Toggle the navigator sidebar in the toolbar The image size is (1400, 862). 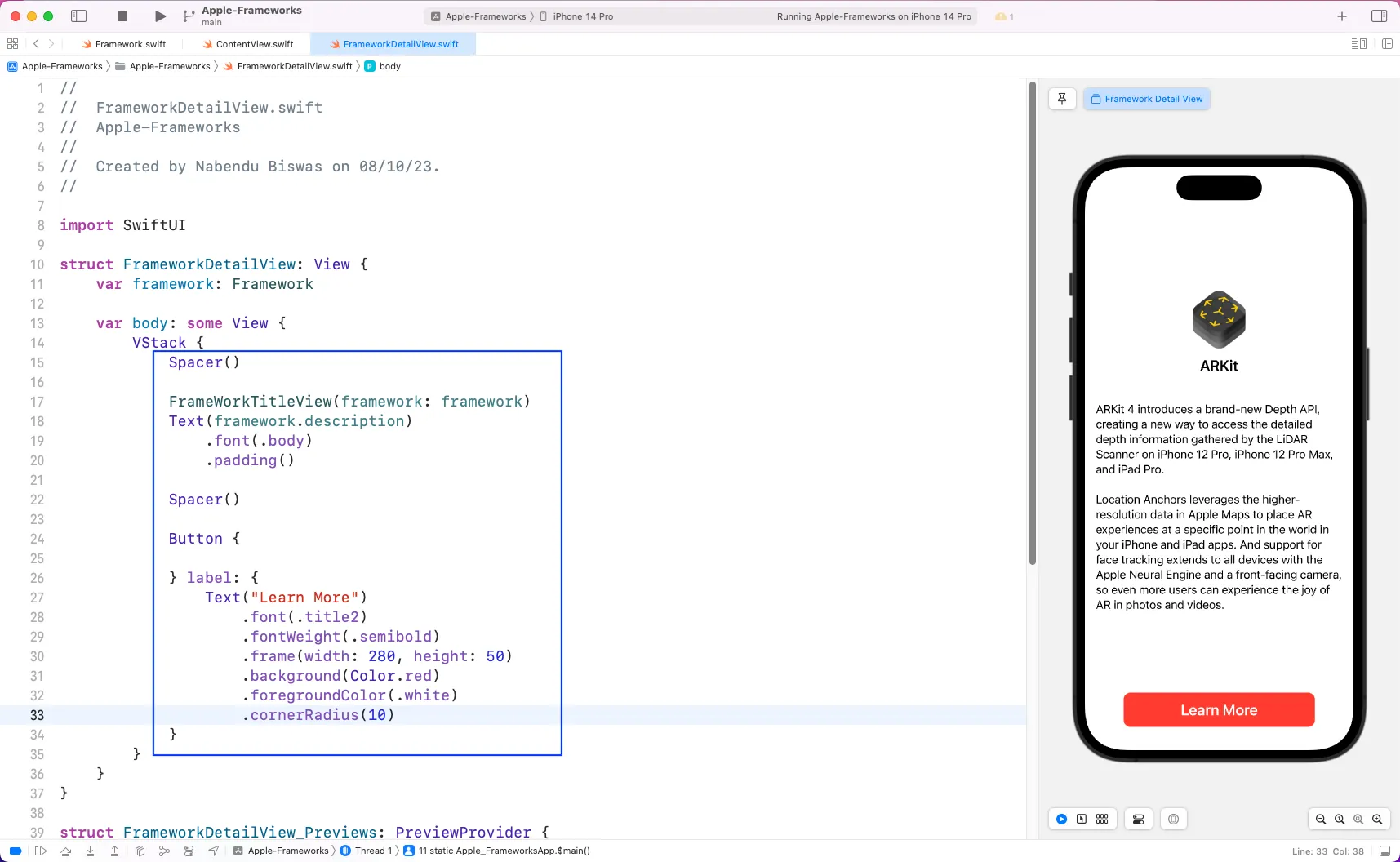pos(79,16)
